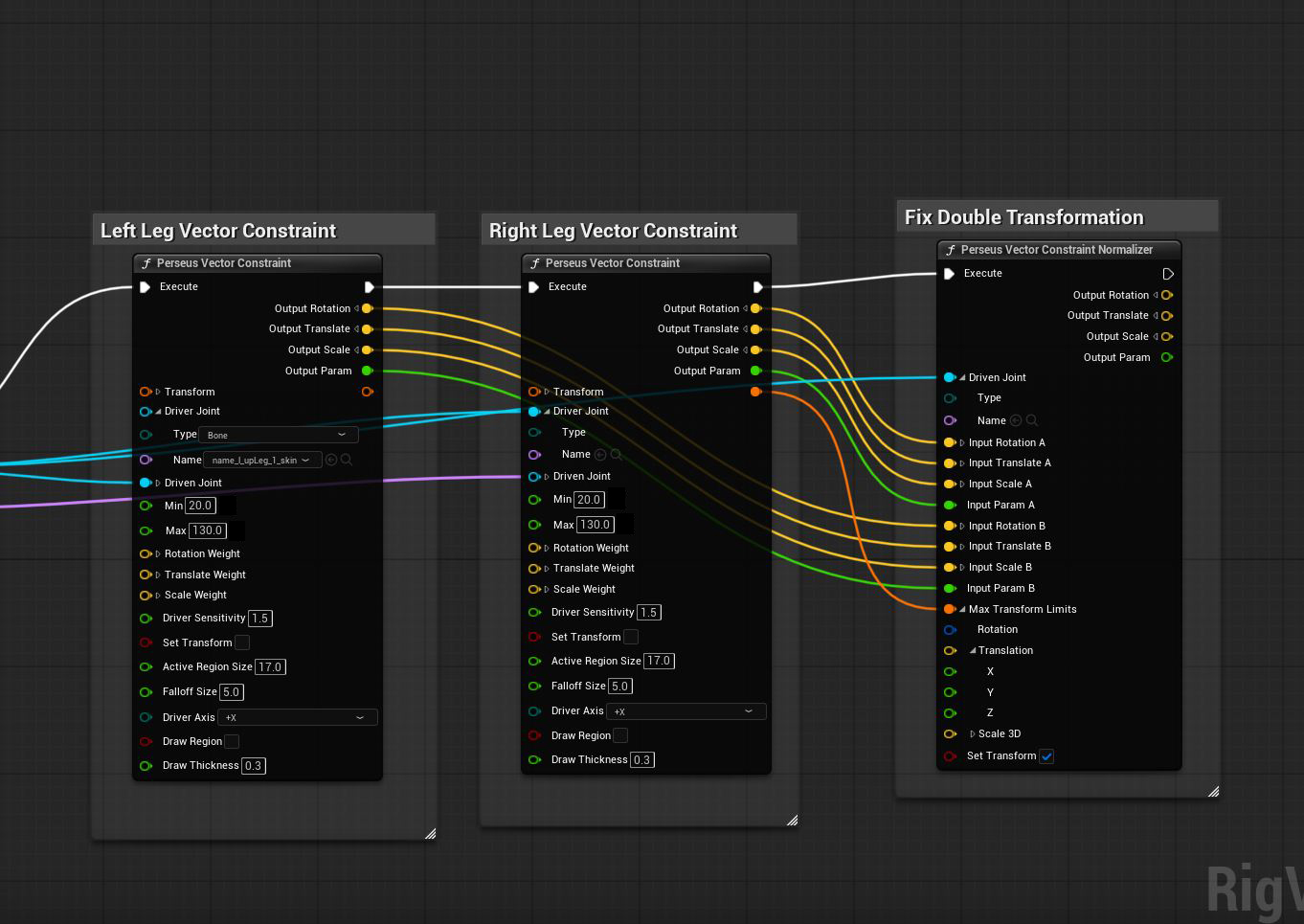The image size is (1304, 924).
Task: Click the Rotation pin under Max Transform Limits
Action: (x=950, y=630)
